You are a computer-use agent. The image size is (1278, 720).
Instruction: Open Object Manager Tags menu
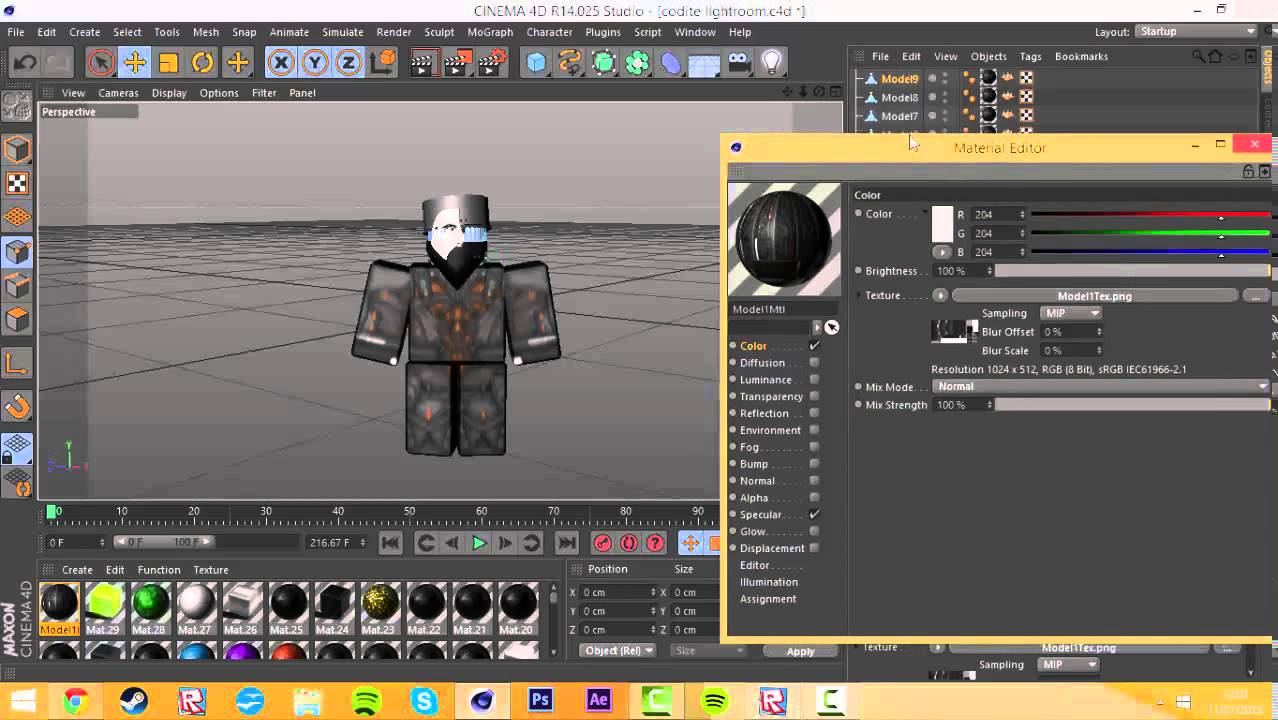click(x=1030, y=57)
